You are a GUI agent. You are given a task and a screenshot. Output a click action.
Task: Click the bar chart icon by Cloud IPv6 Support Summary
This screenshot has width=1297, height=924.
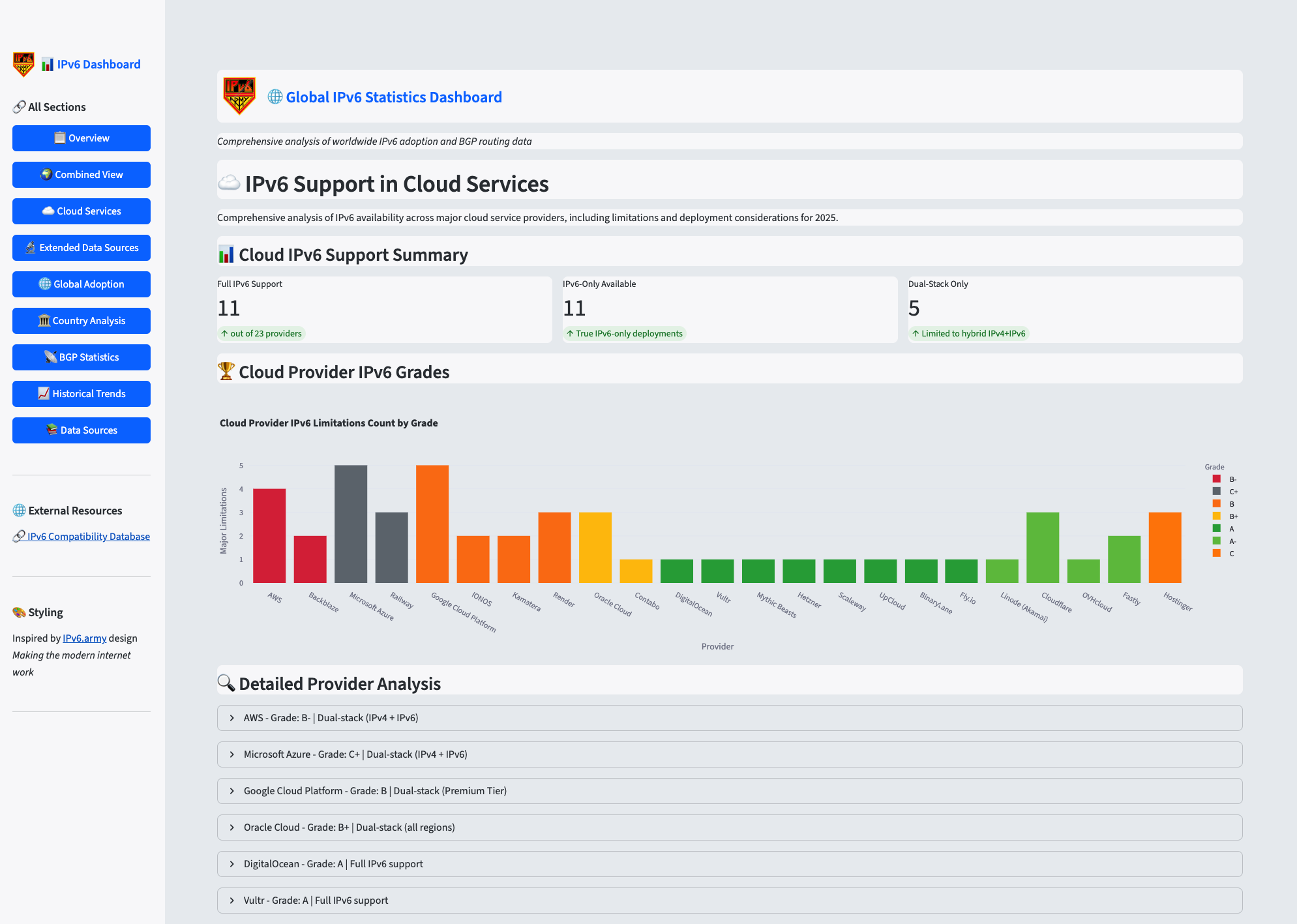click(226, 254)
